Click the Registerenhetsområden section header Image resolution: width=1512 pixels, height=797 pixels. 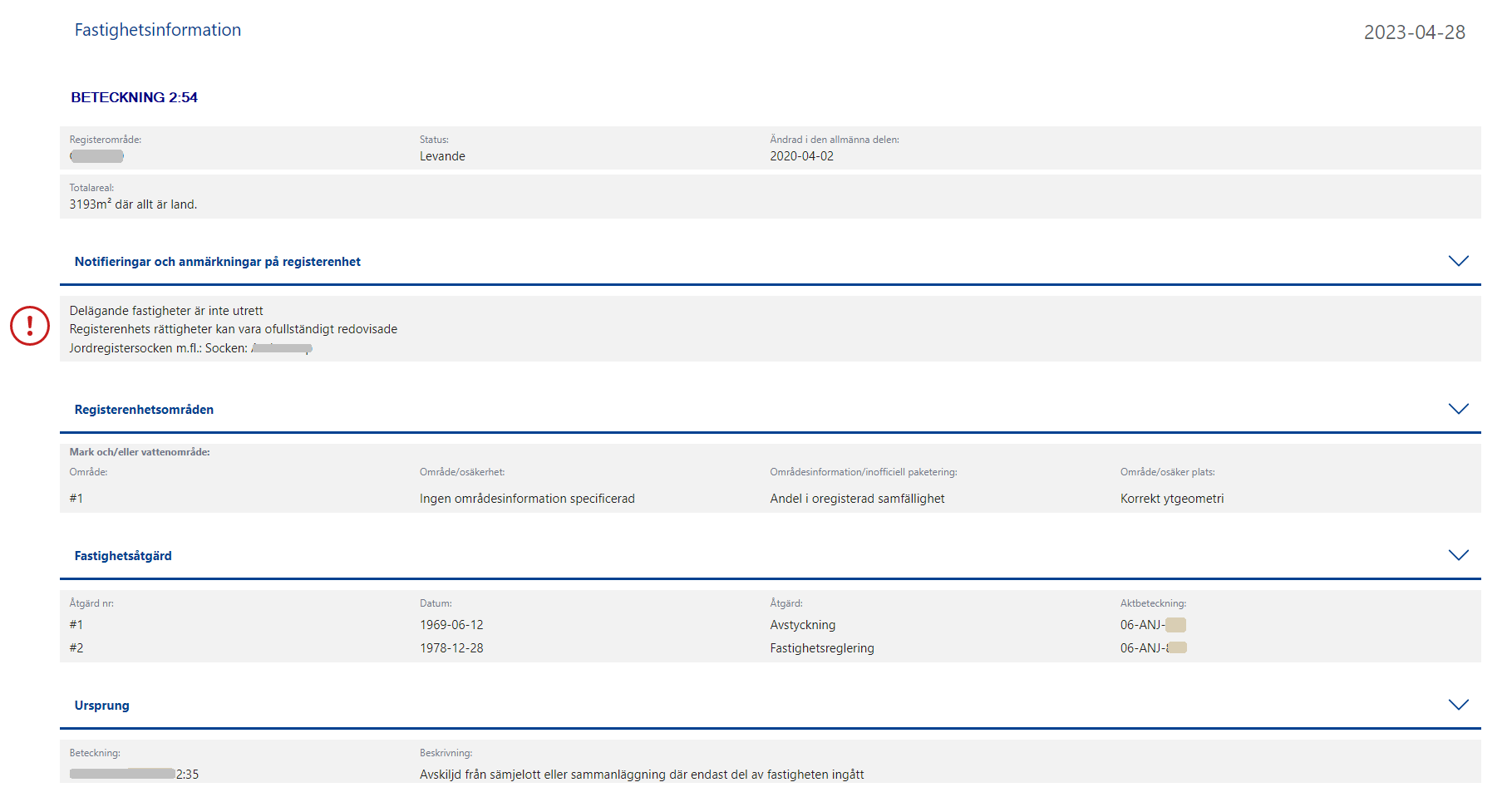144,410
